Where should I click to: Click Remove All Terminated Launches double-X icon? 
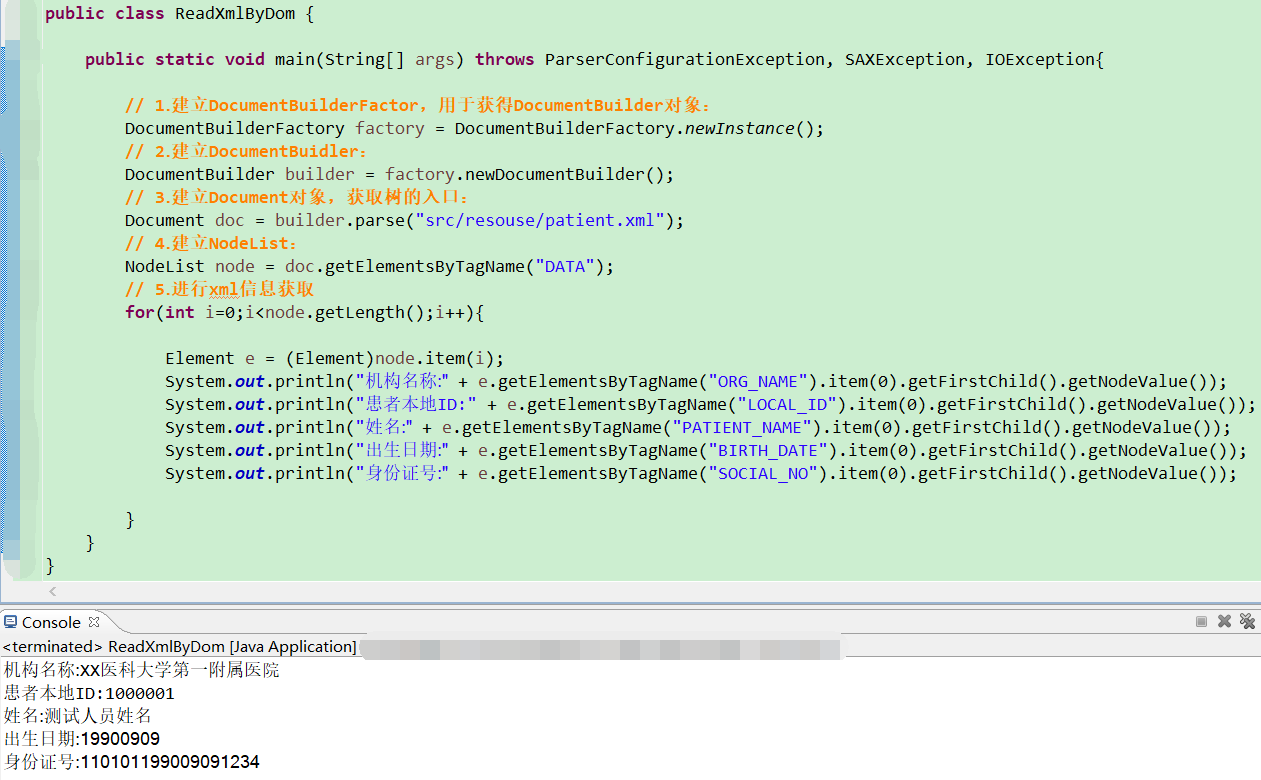[x=1247, y=621]
